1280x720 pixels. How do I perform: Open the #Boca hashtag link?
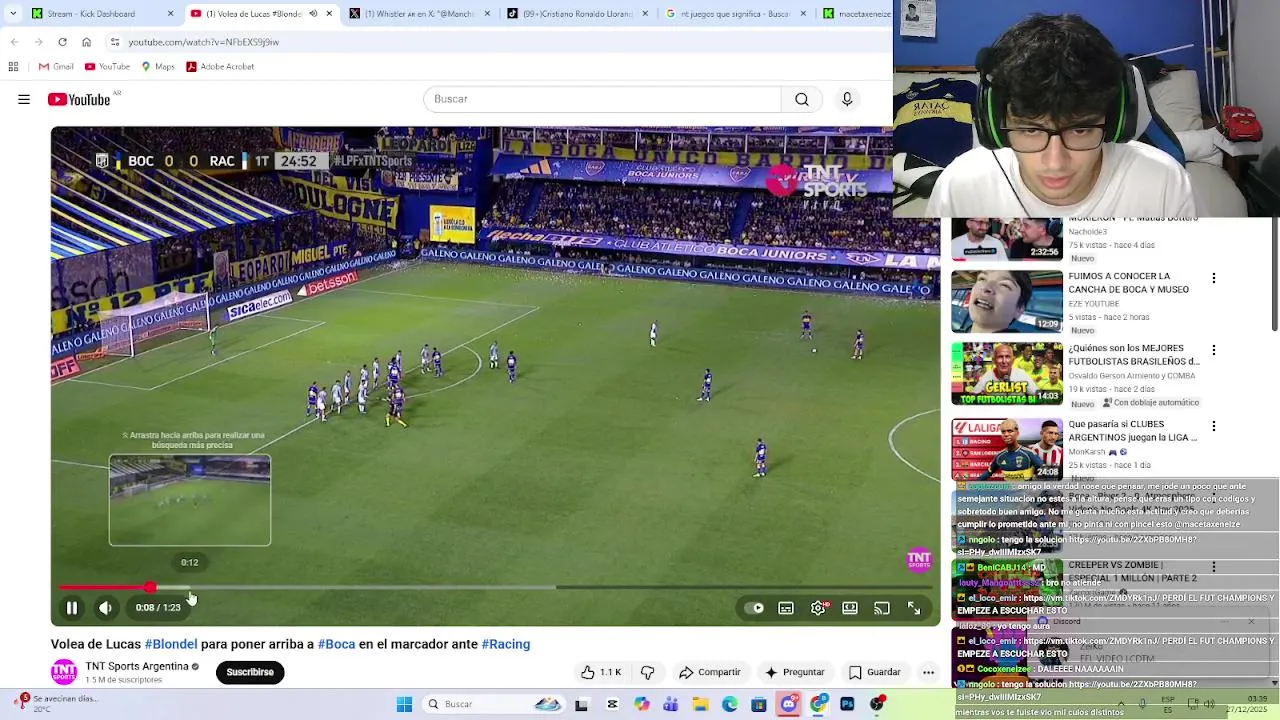[x=336, y=644]
